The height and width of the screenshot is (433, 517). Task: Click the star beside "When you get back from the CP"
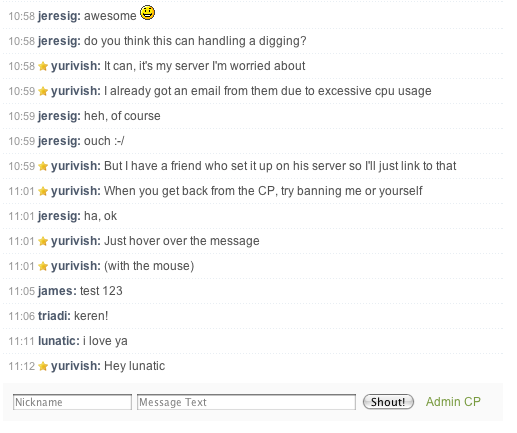[43, 191]
